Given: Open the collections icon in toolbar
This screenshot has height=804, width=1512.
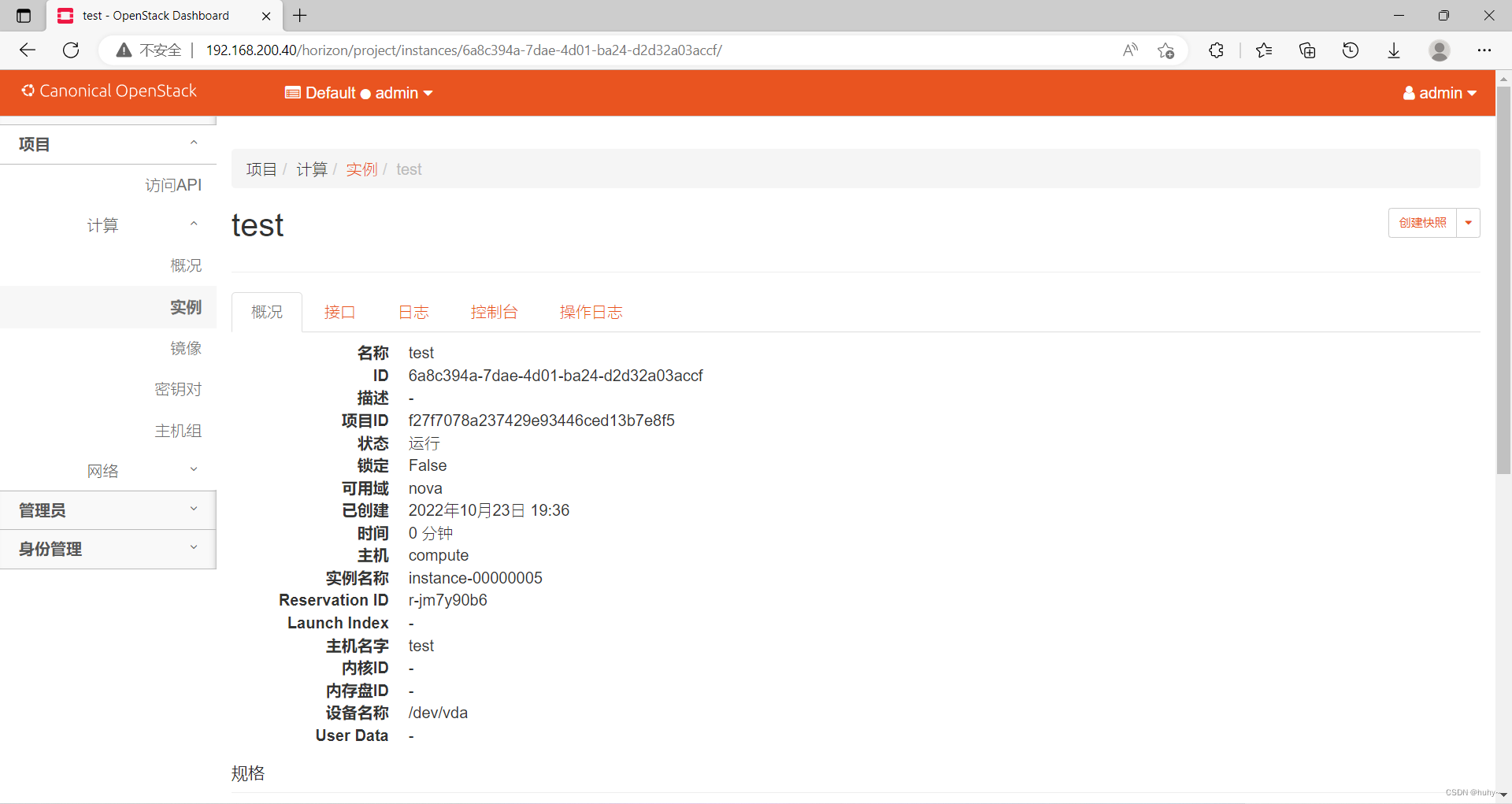Looking at the screenshot, I should [x=1307, y=50].
